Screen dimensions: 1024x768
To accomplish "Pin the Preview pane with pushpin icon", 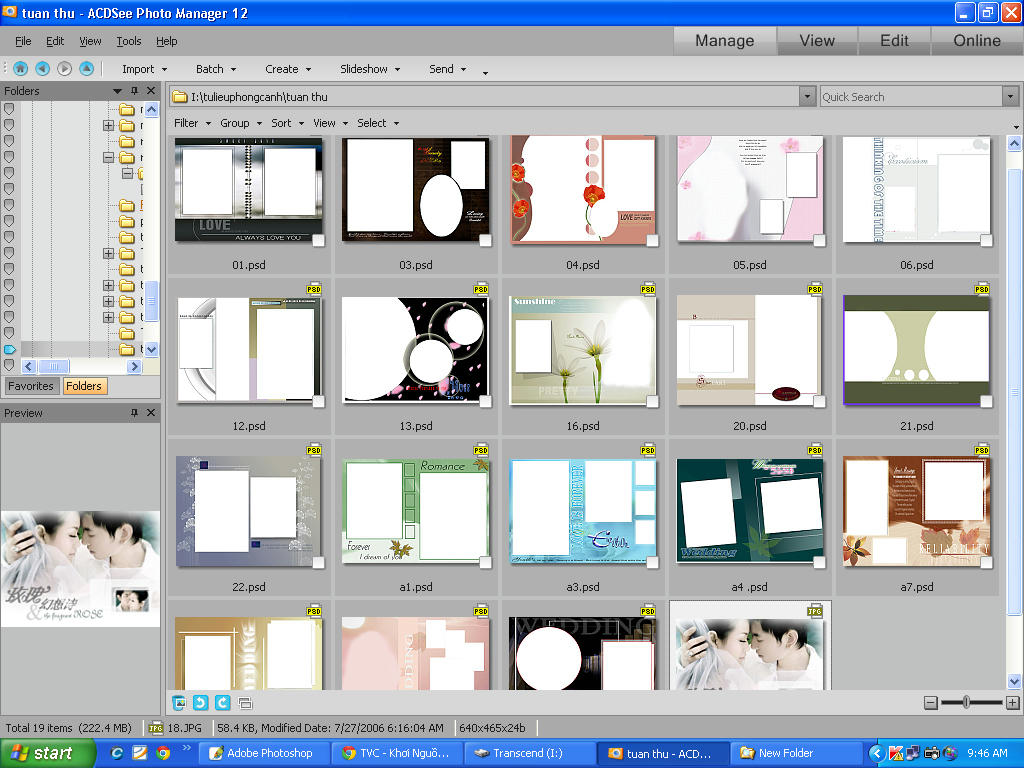I will [x=135, y=413].
